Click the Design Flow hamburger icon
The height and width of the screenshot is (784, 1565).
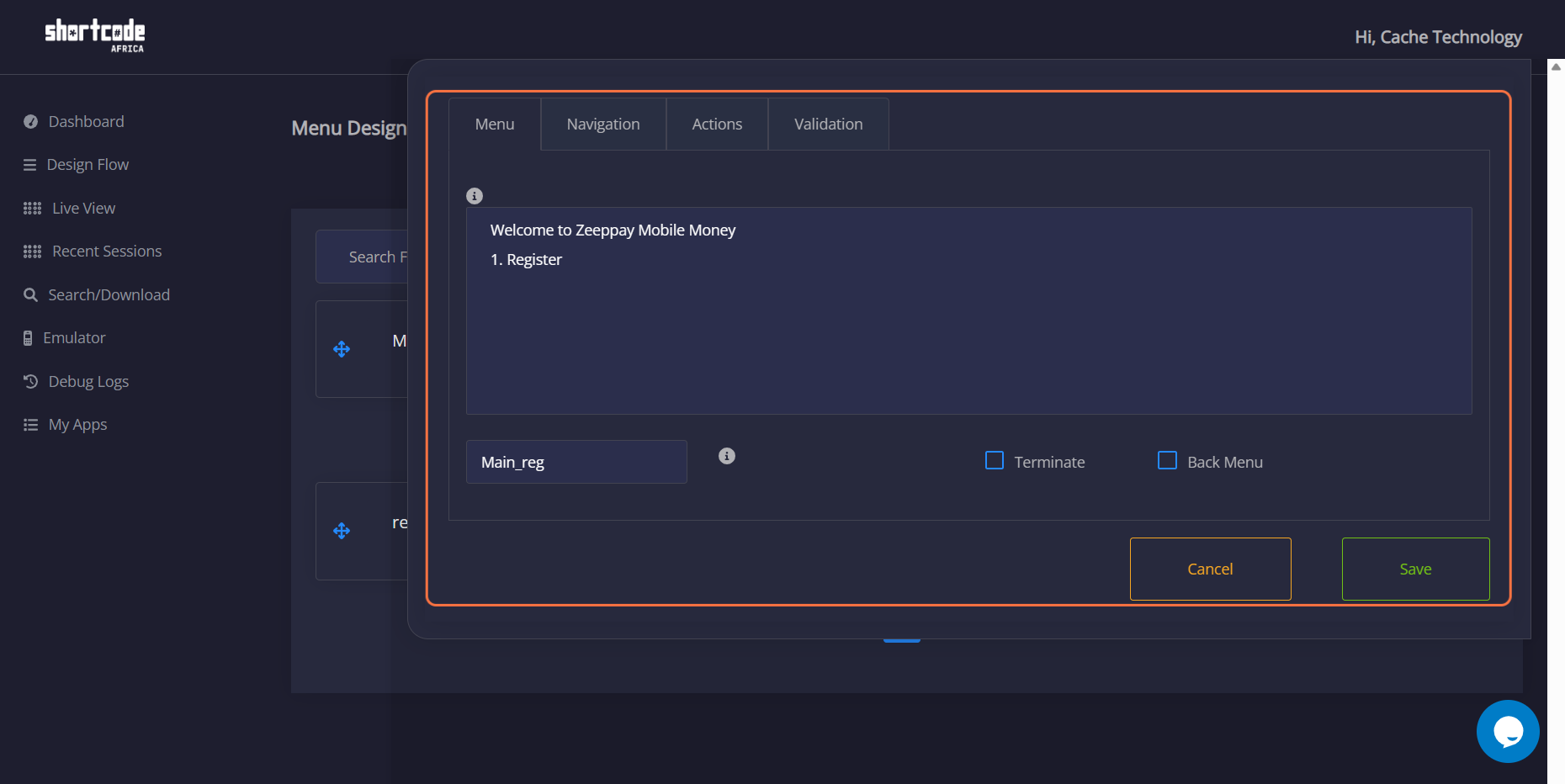pos(30,165)
